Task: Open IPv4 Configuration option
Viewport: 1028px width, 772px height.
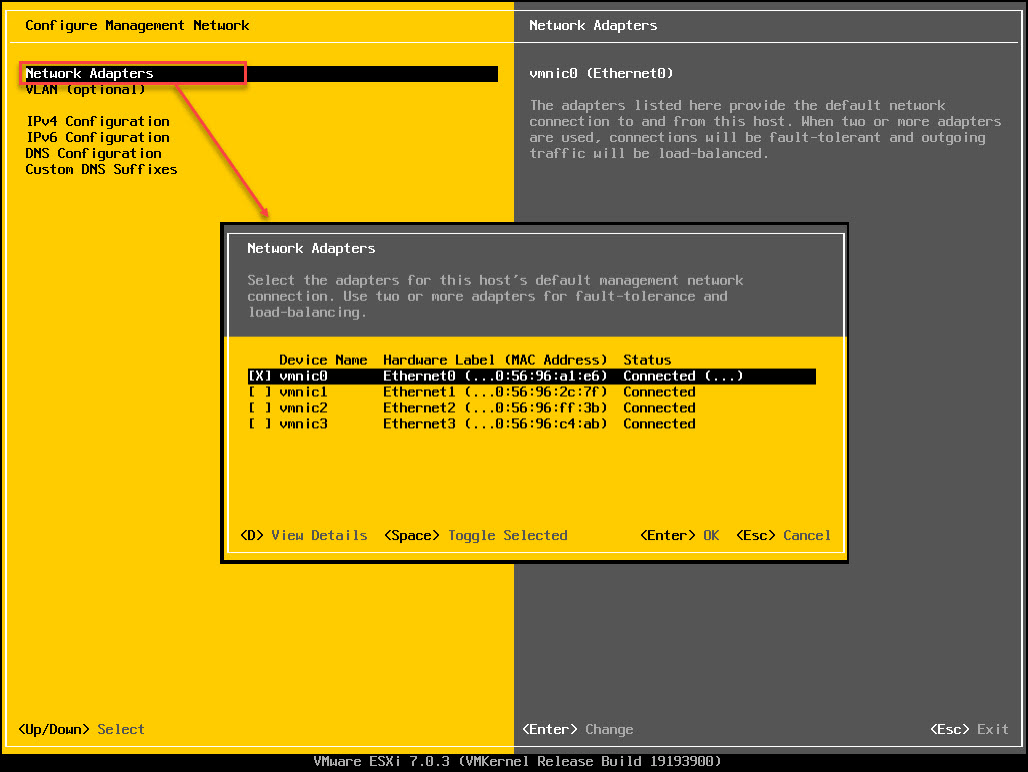Action: (98, 121)
